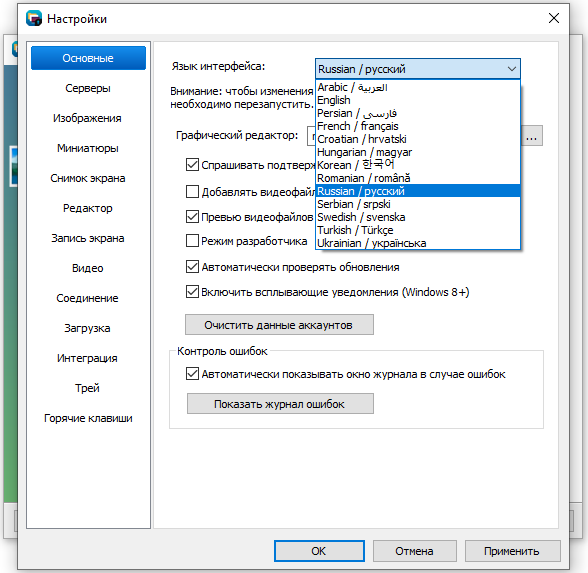Enable the "Режим разработчика" checkbox

click(192, 241)
